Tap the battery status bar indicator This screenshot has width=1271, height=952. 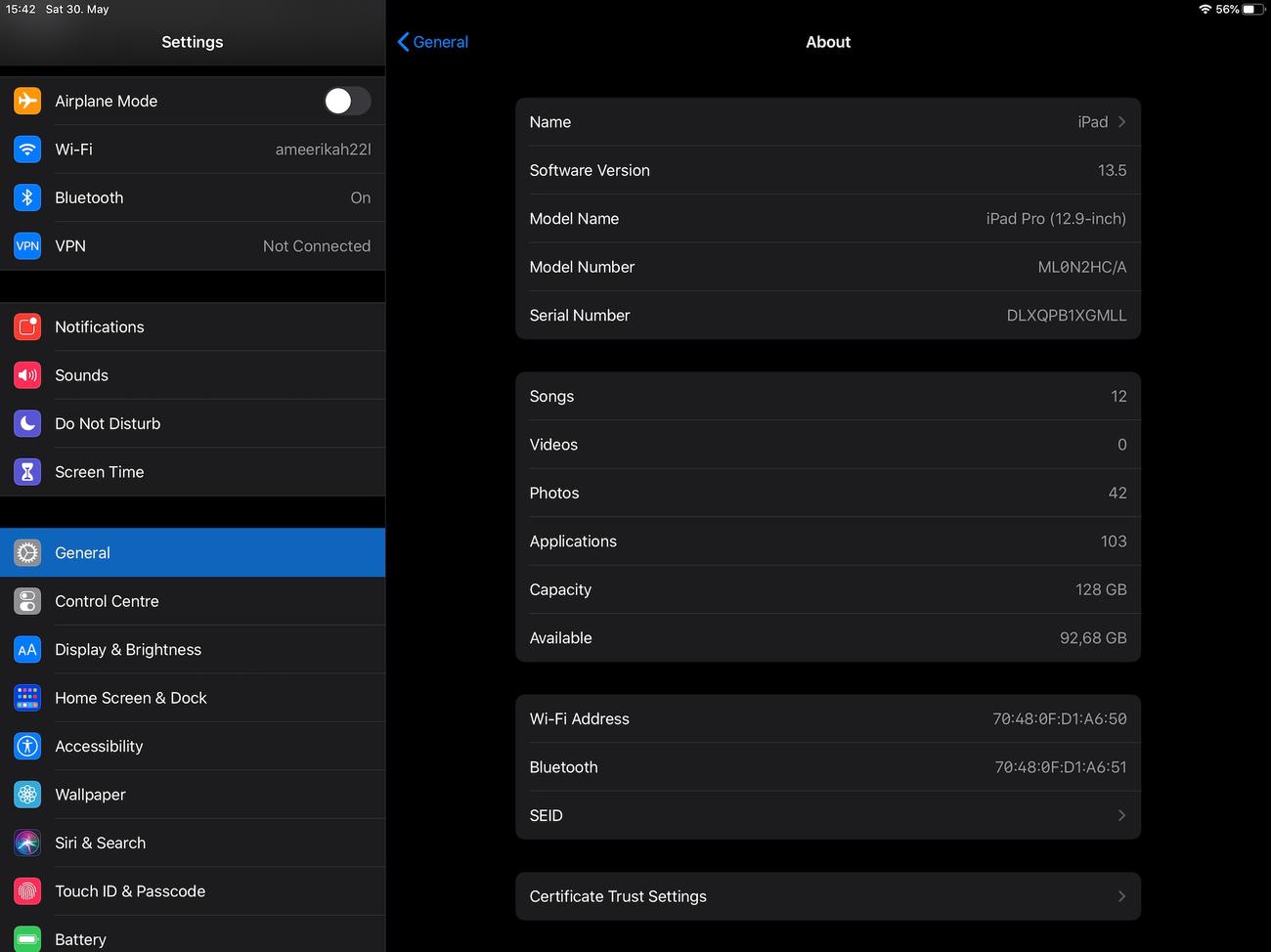[x=1253, y=9]
